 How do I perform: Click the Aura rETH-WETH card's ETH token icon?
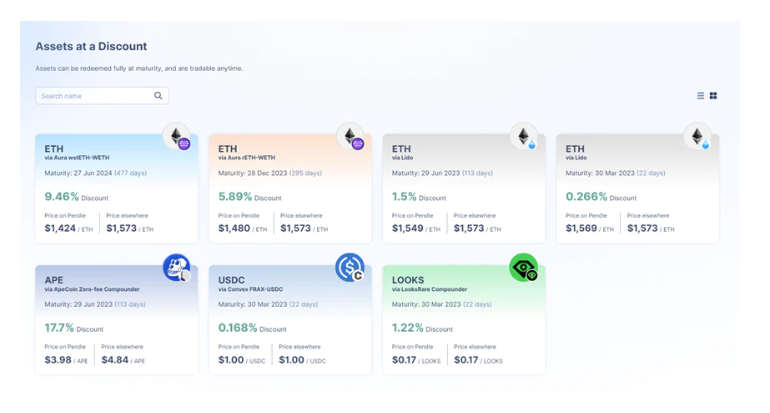point(351,137)
